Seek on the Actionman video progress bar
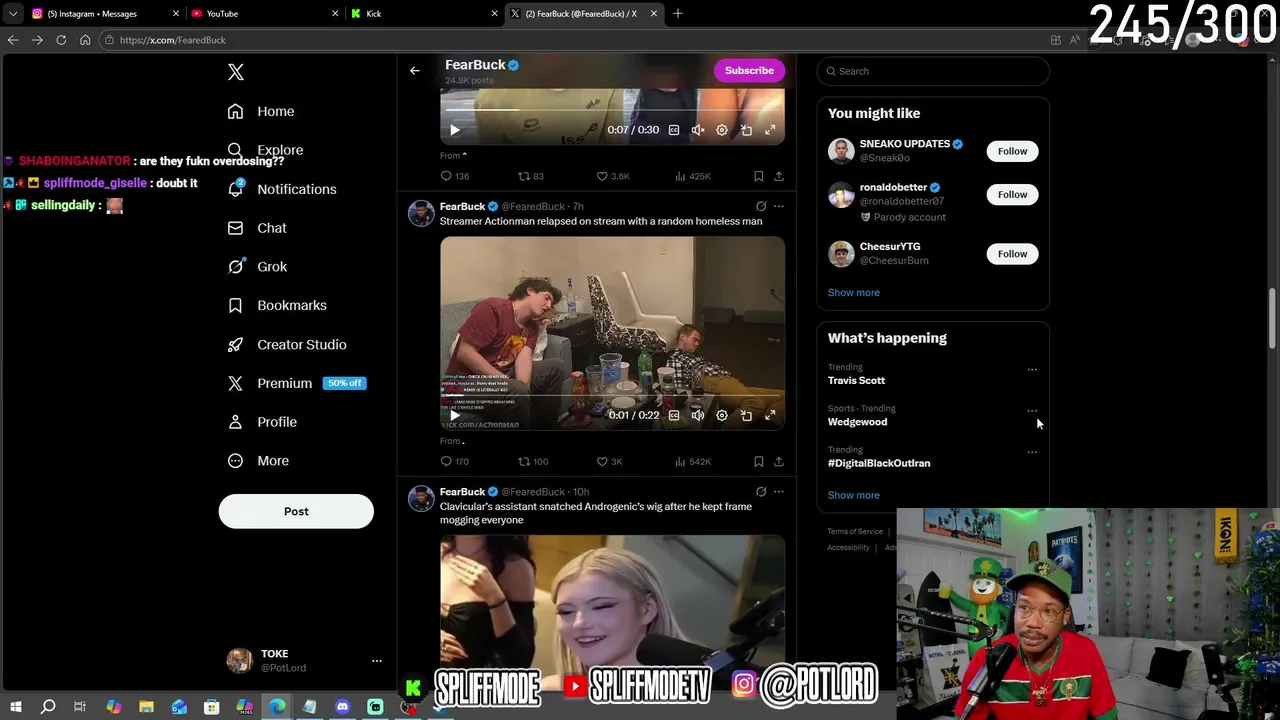The width and height of the screenshot is (1280, 720). pyautogui.click(x=612, y=396)
